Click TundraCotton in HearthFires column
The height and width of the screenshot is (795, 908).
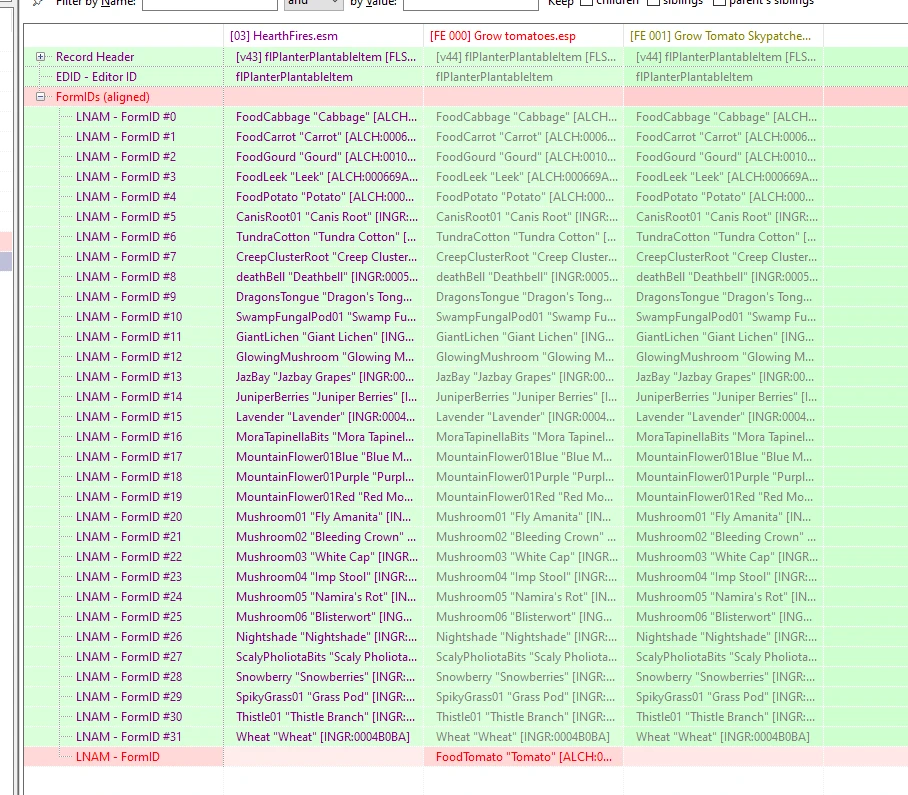325,237
